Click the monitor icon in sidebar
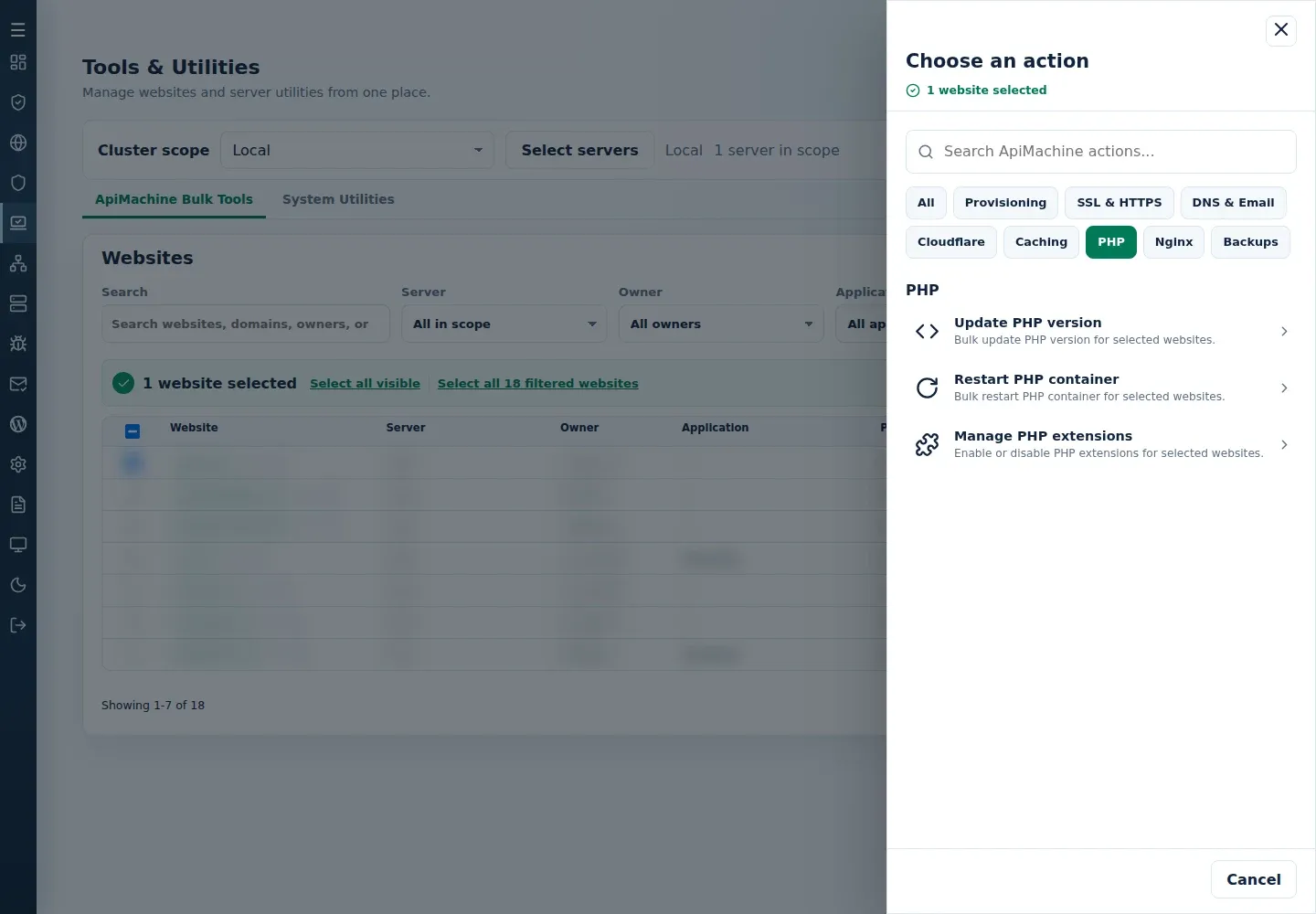Screen dimensions: 1316x914 pos(18,545)
